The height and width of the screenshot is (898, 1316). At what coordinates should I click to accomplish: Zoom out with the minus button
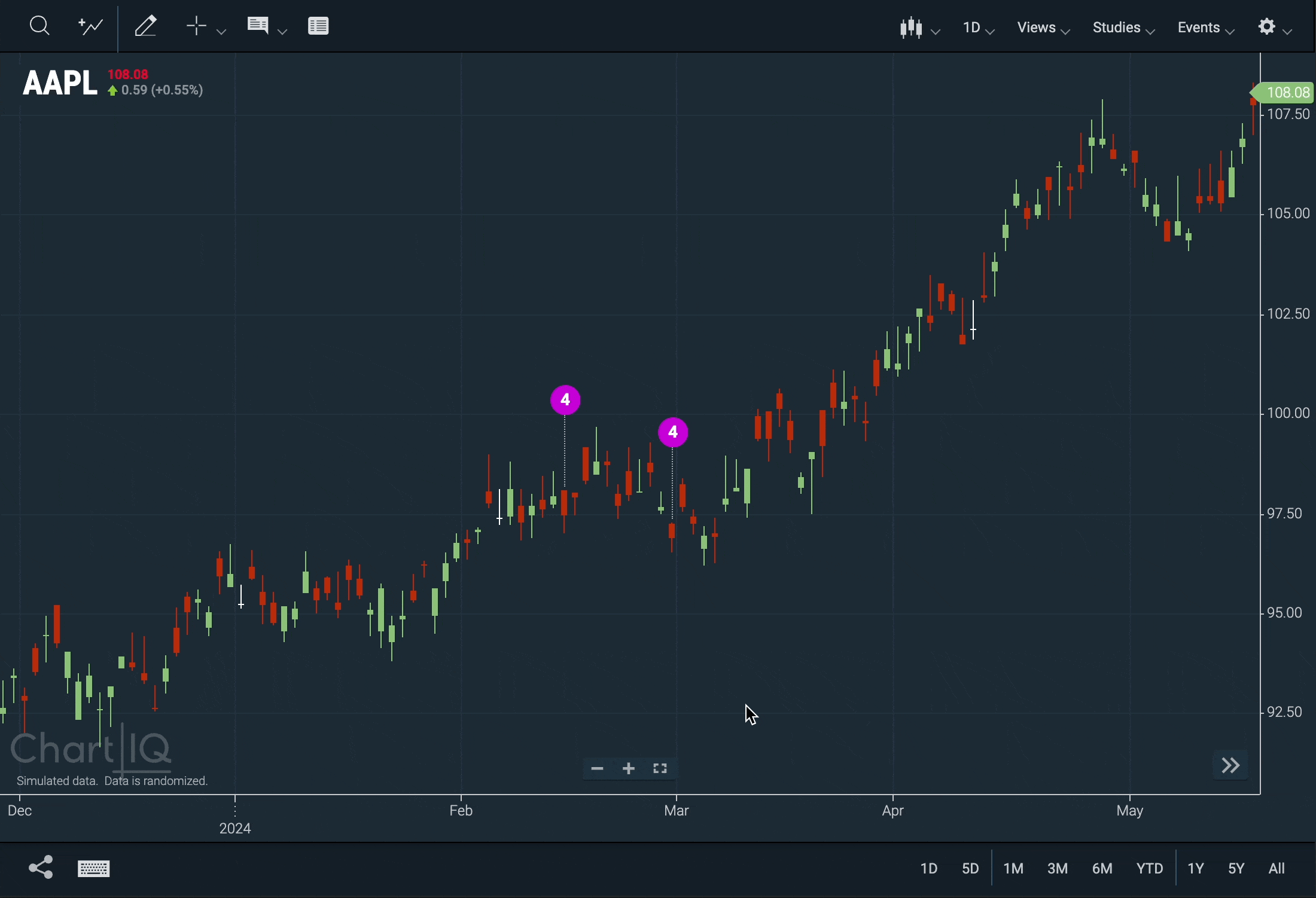click(x=597, y=769)
